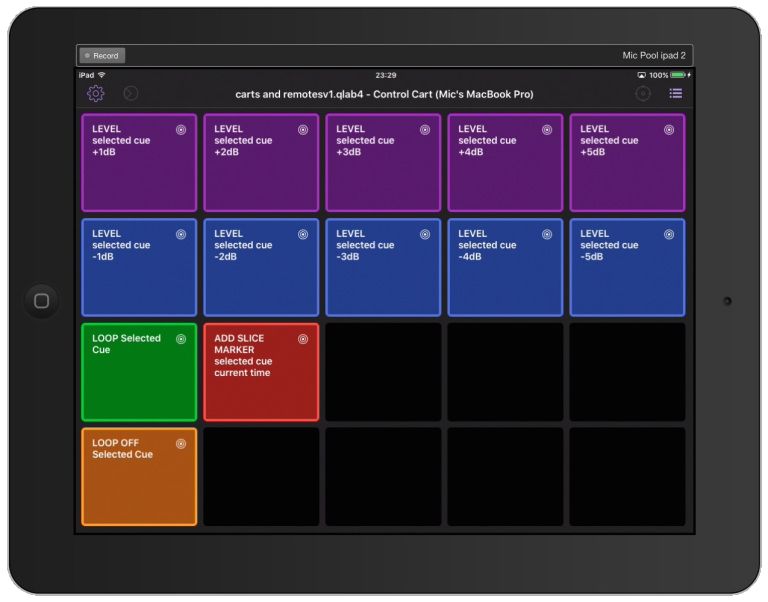Tap the list view icon top right
Viewport: 768px width, 602px height.
click(676, 94)
